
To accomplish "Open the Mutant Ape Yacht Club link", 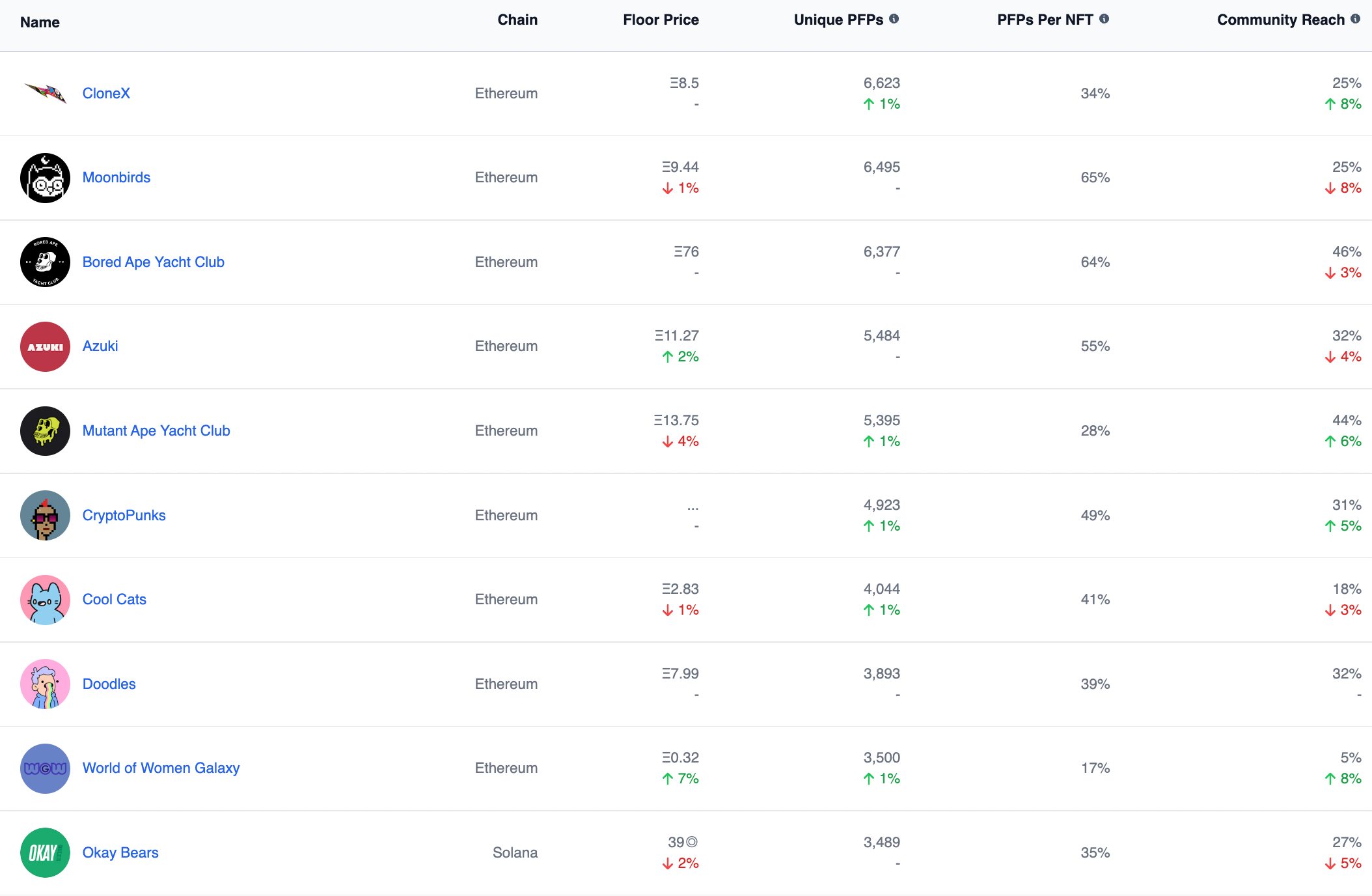I will (x=156, y=430).
